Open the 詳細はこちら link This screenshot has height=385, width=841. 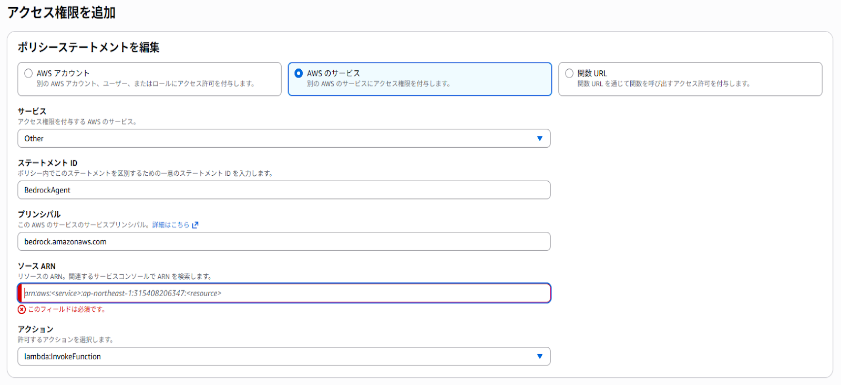coord(171,225)
